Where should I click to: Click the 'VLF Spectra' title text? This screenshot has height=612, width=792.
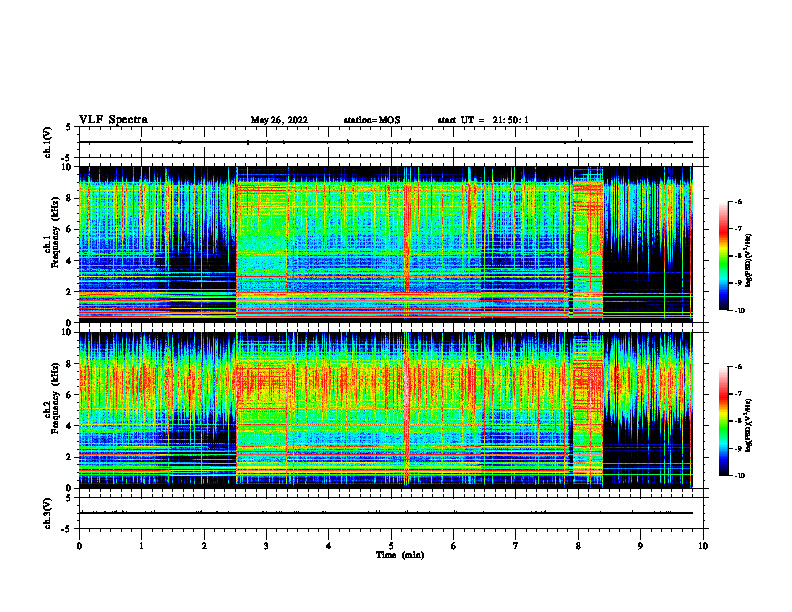113,120
